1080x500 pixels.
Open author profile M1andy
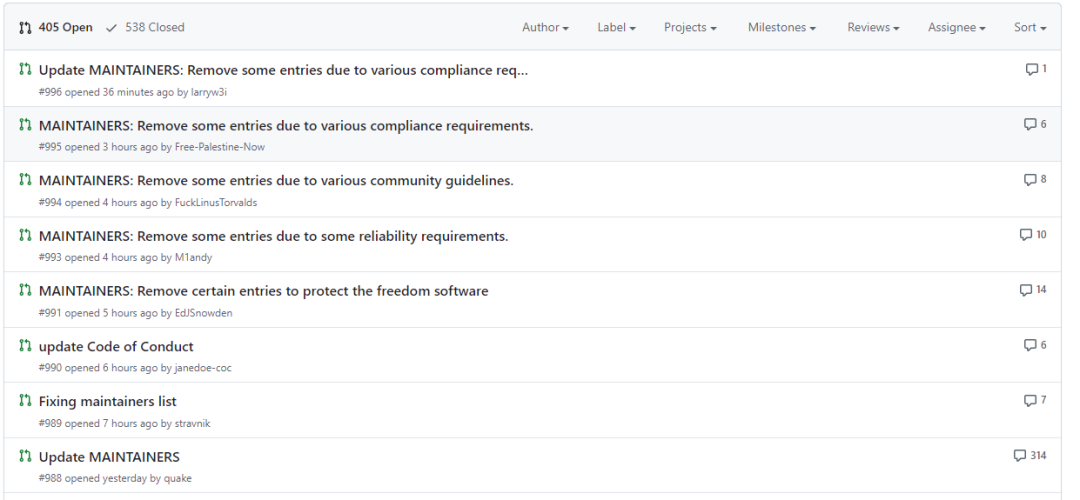(x=194, y=258)
